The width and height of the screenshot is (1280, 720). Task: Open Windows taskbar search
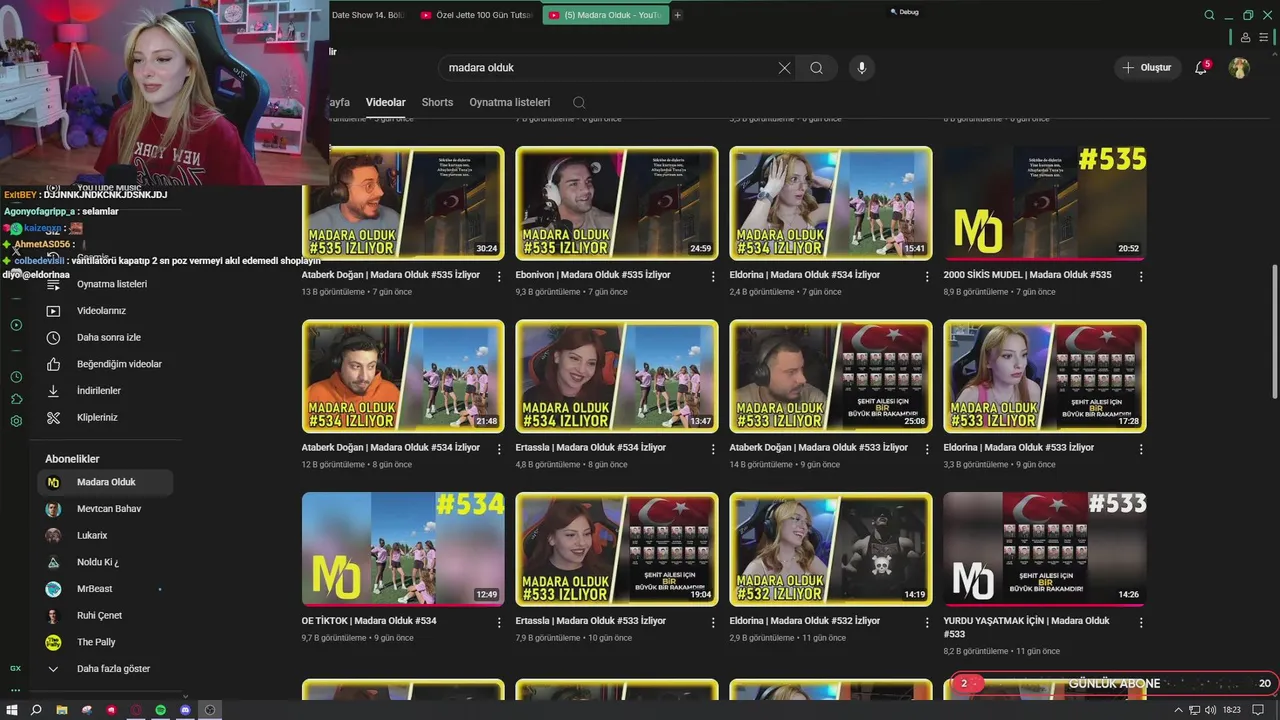37,710
